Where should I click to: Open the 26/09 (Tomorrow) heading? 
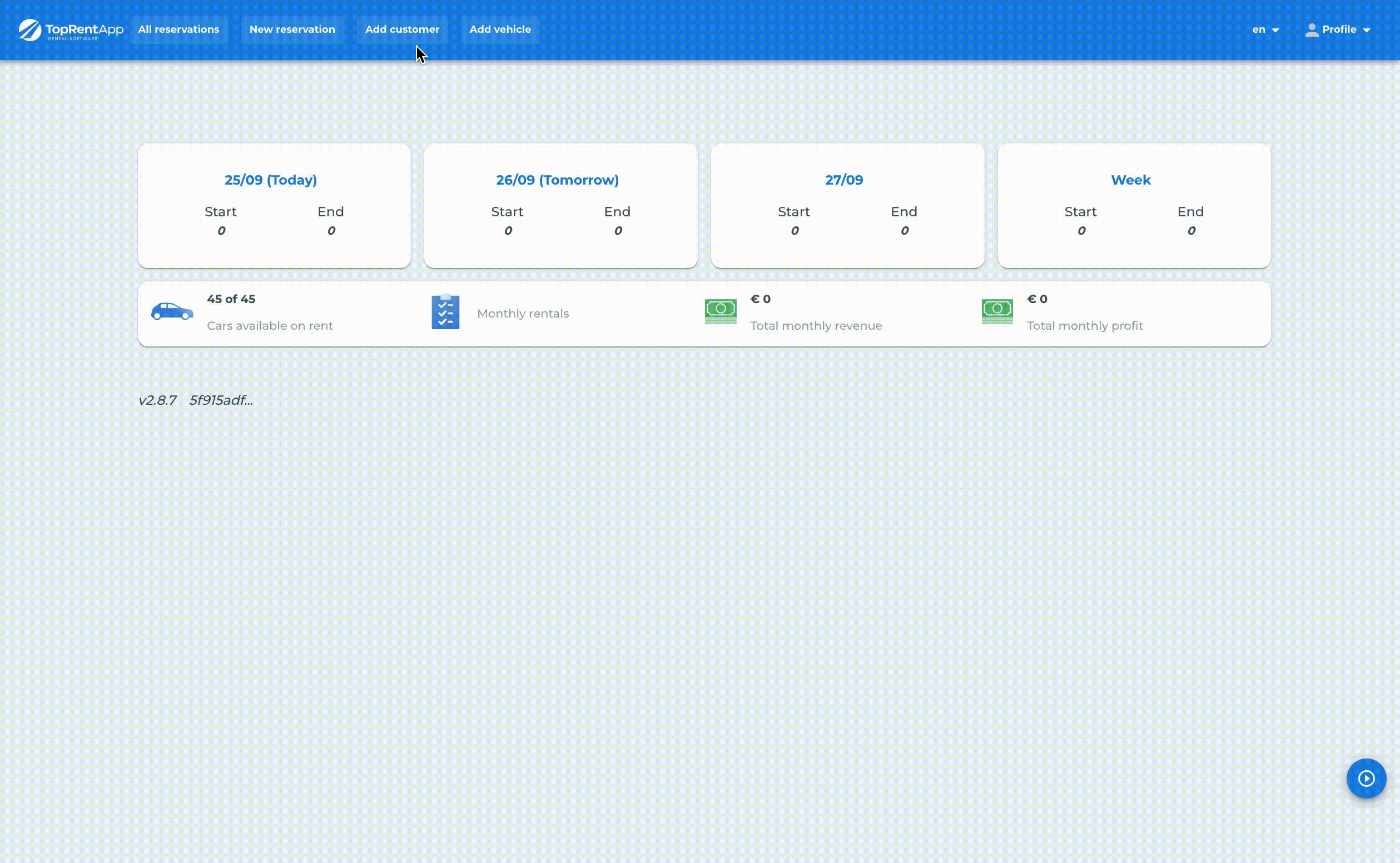pyautogui.click(x=557, y=180)
